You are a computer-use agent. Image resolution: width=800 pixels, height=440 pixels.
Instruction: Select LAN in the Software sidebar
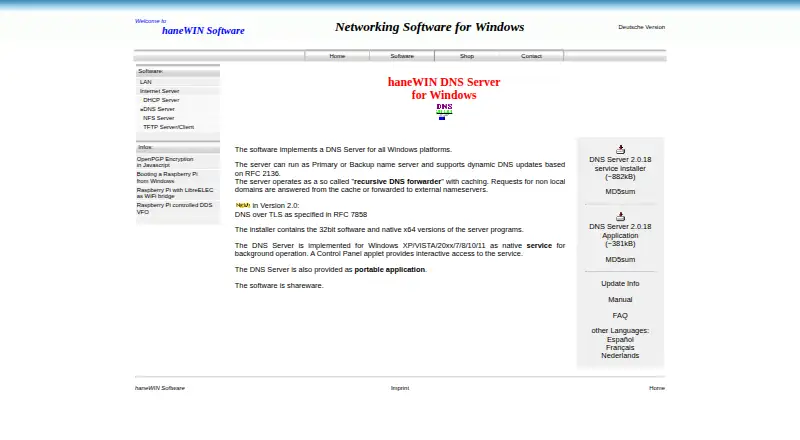146,82
